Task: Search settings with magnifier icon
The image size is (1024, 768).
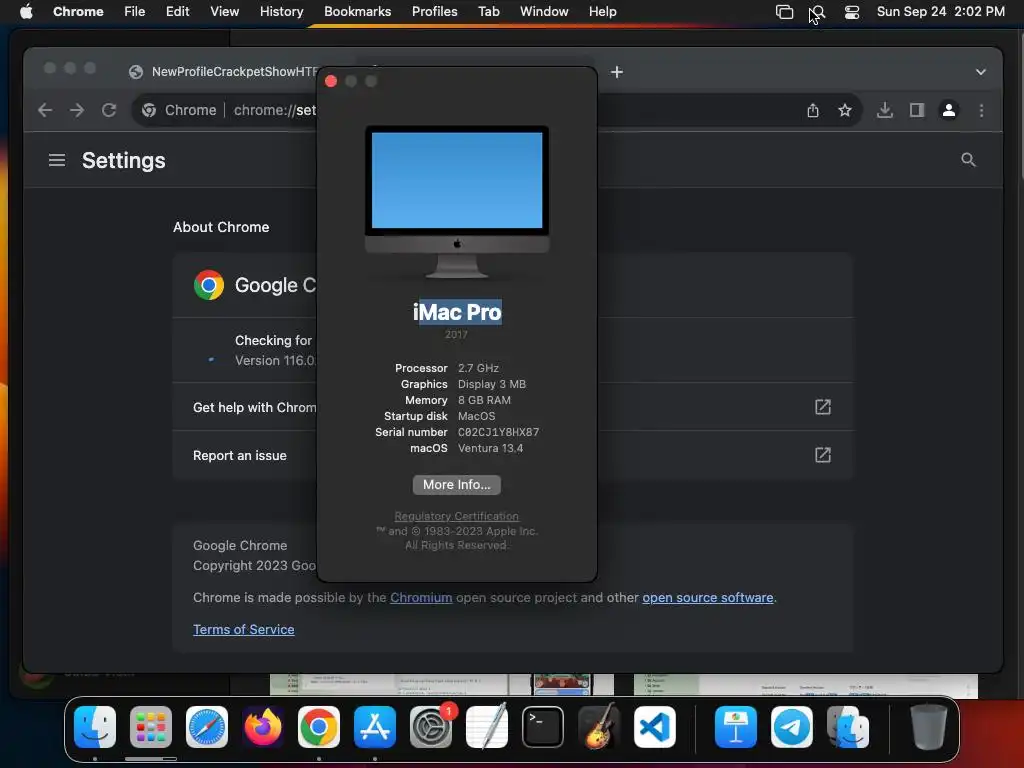Action: pyautogui.click(x=968, y=160)
